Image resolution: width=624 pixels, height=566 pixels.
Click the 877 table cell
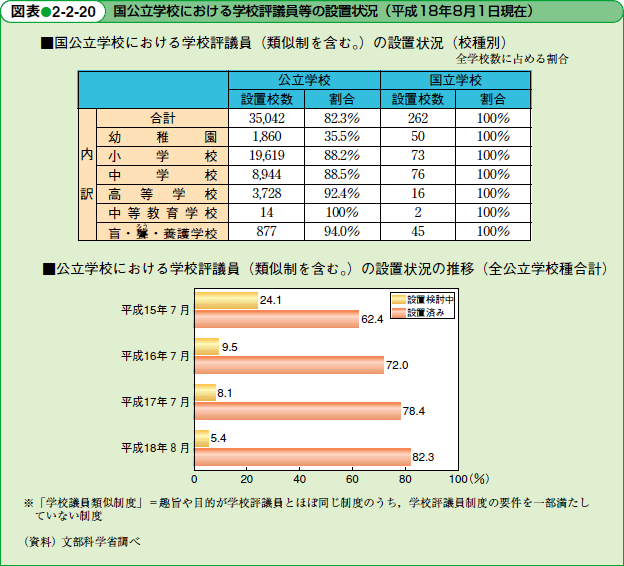tap(267, 232)
